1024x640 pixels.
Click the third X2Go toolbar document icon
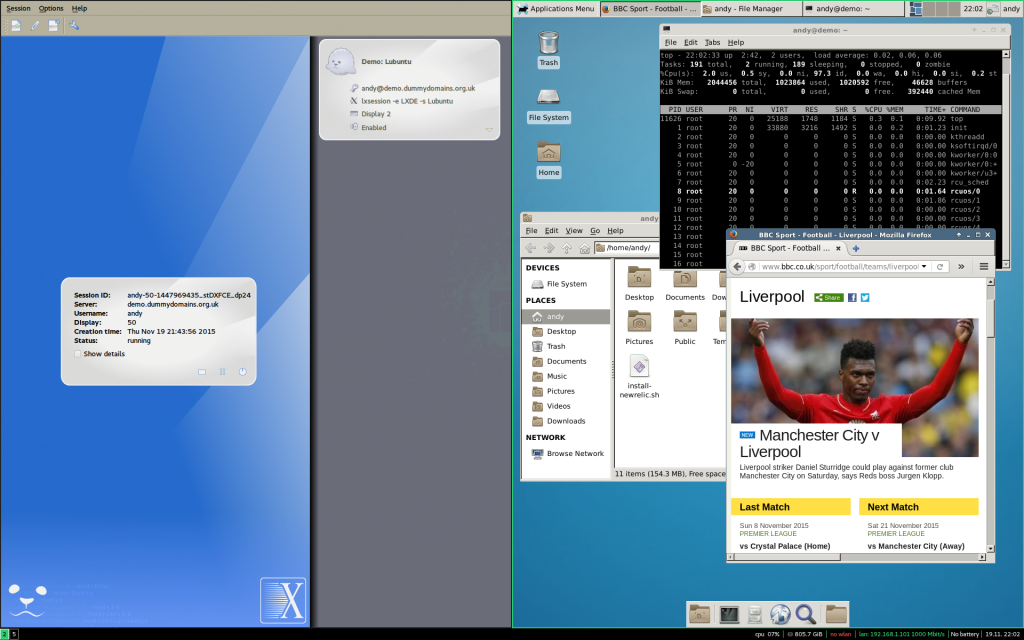54,25
